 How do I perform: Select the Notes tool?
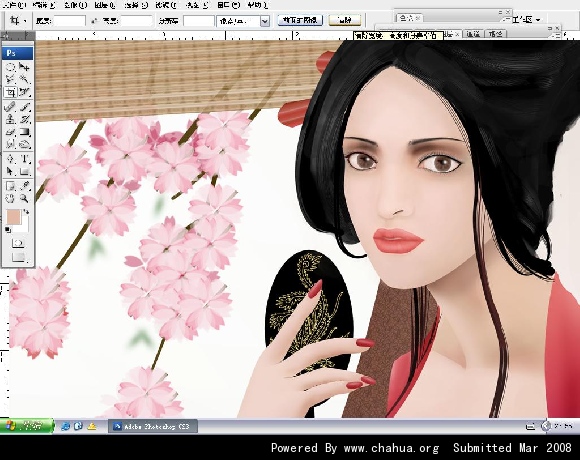click(x=10, y=186)
